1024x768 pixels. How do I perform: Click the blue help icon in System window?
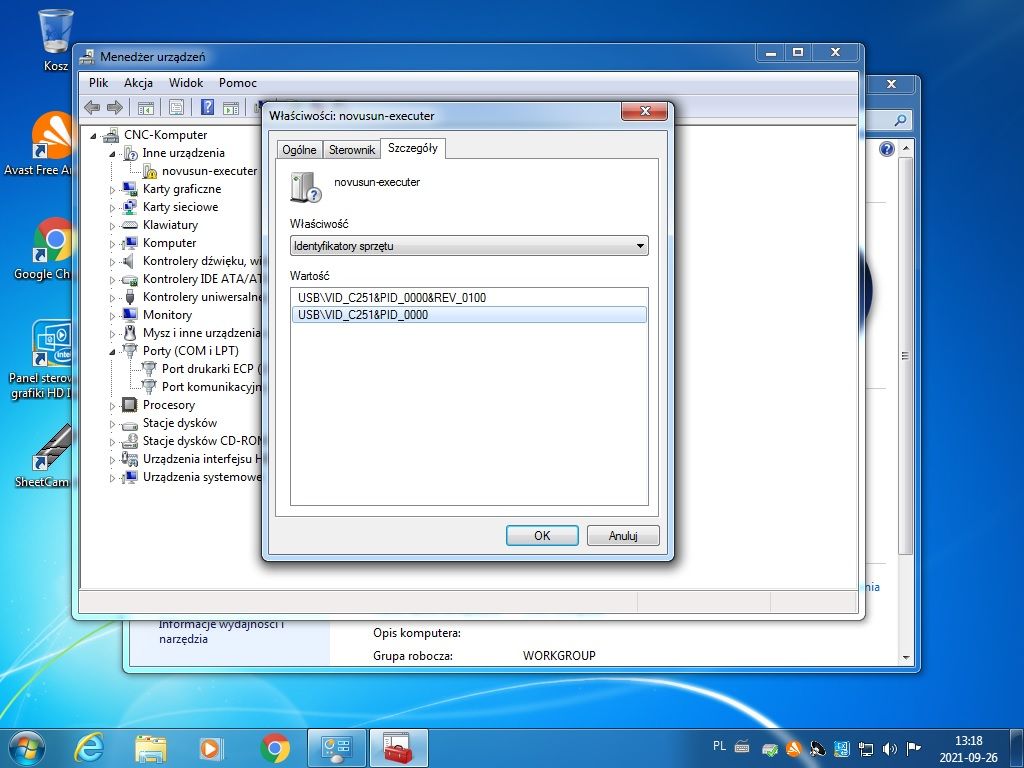tap(886, 149)
